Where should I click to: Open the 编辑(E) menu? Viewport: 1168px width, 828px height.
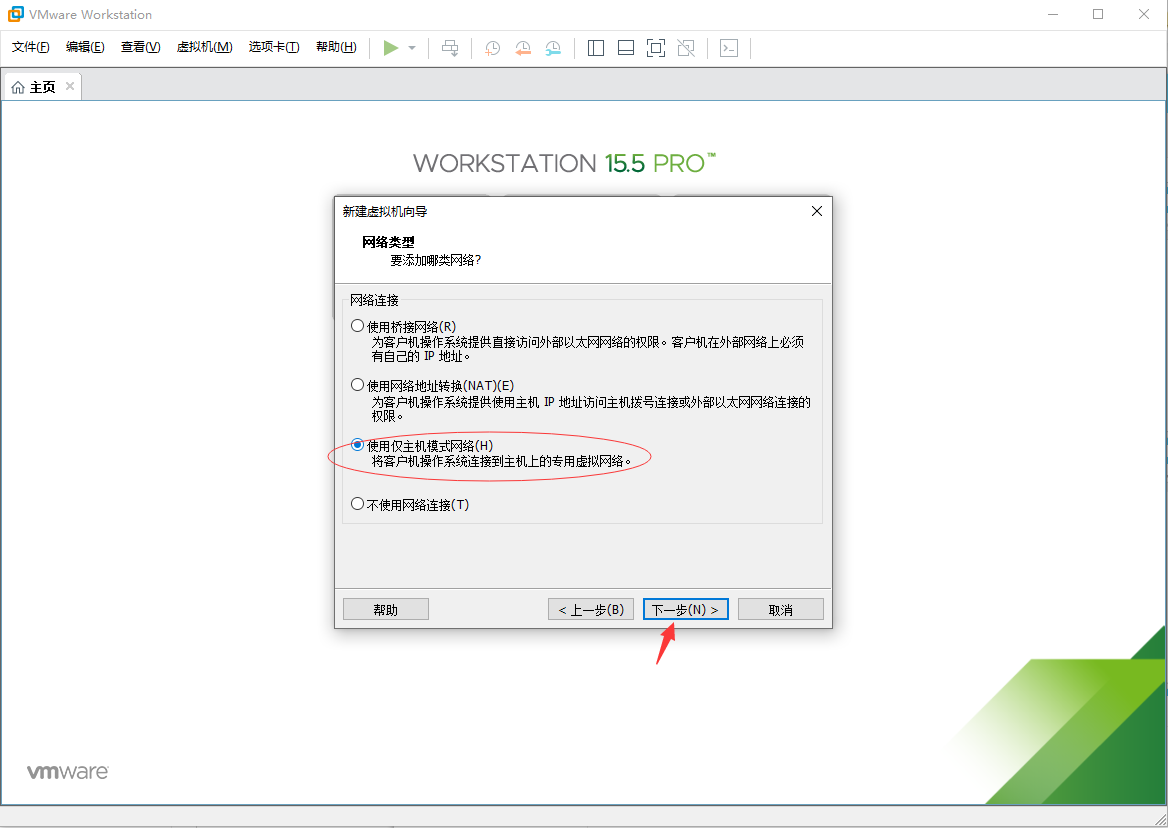[85, 47]
